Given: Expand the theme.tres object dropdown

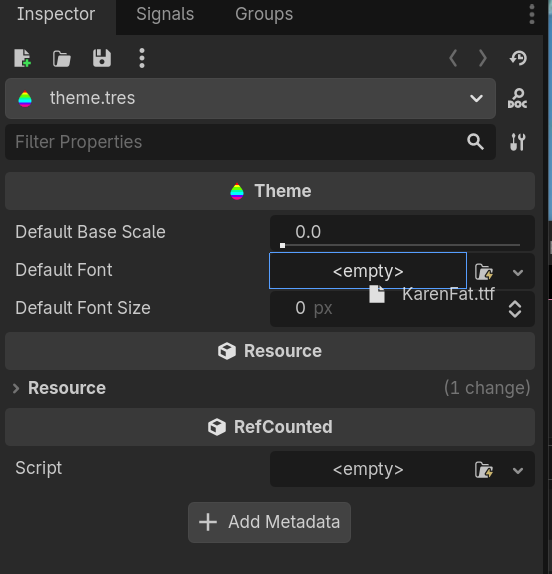Looking at the screenshot, I should coord(476,98).
